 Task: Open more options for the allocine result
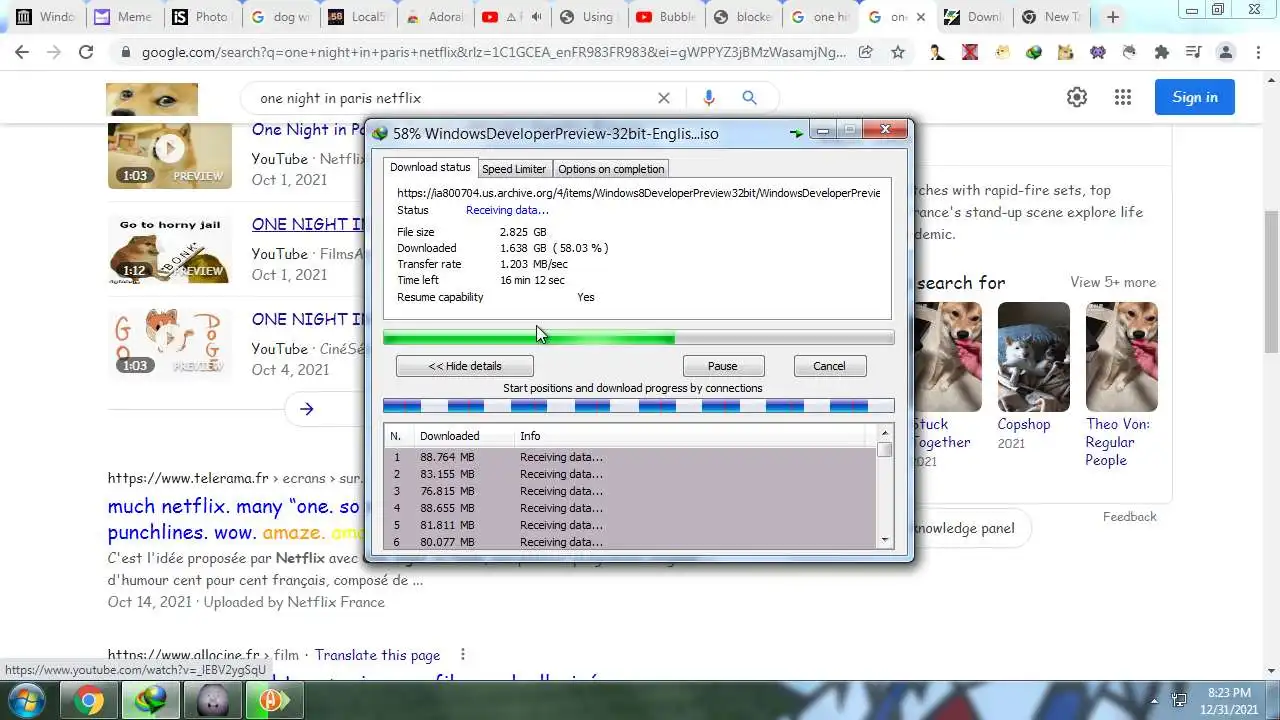[462, 655]
